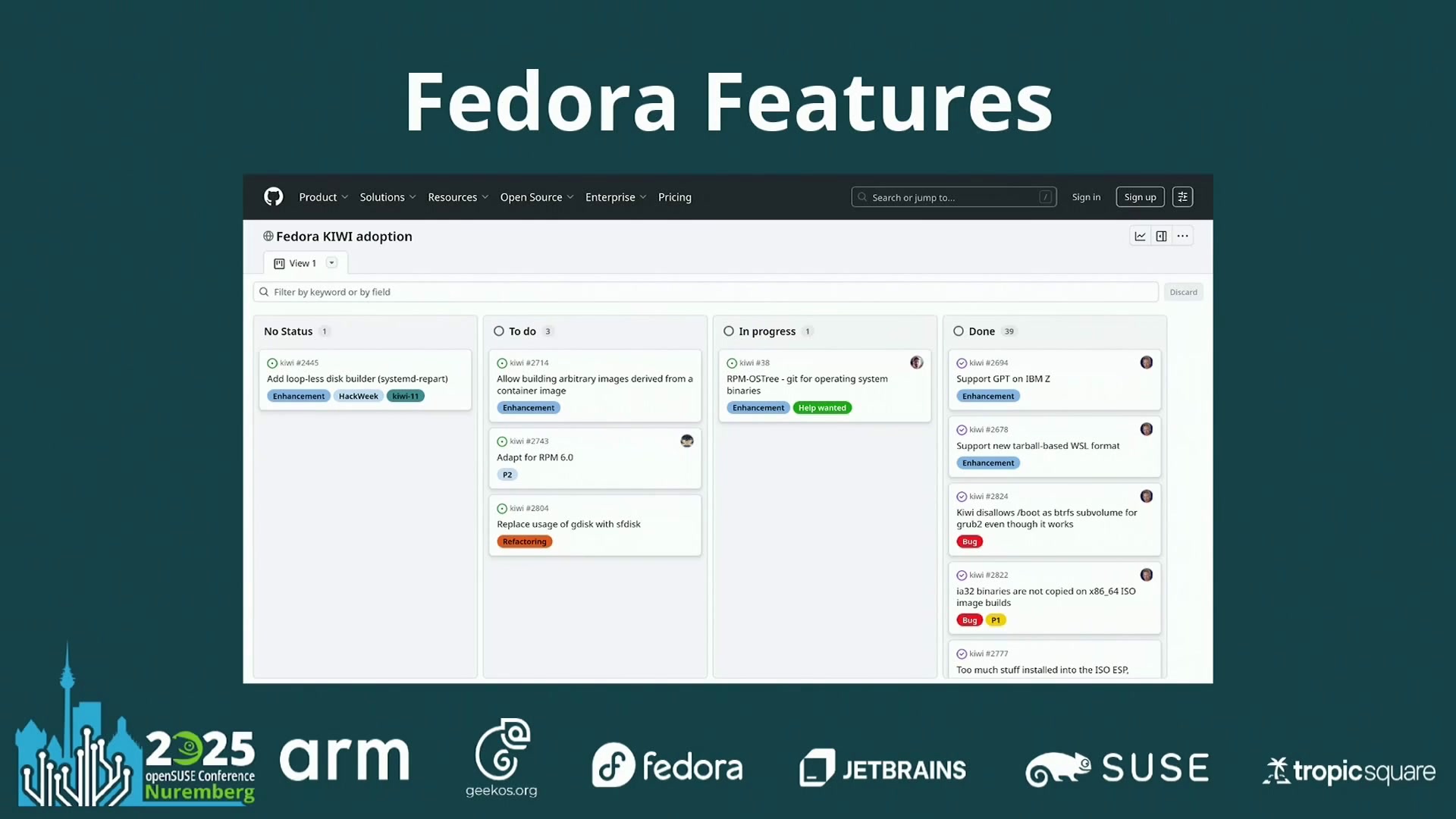Click the No Status column header
This screenshot has width=1456, height=819.
click(x=288, y=331)
